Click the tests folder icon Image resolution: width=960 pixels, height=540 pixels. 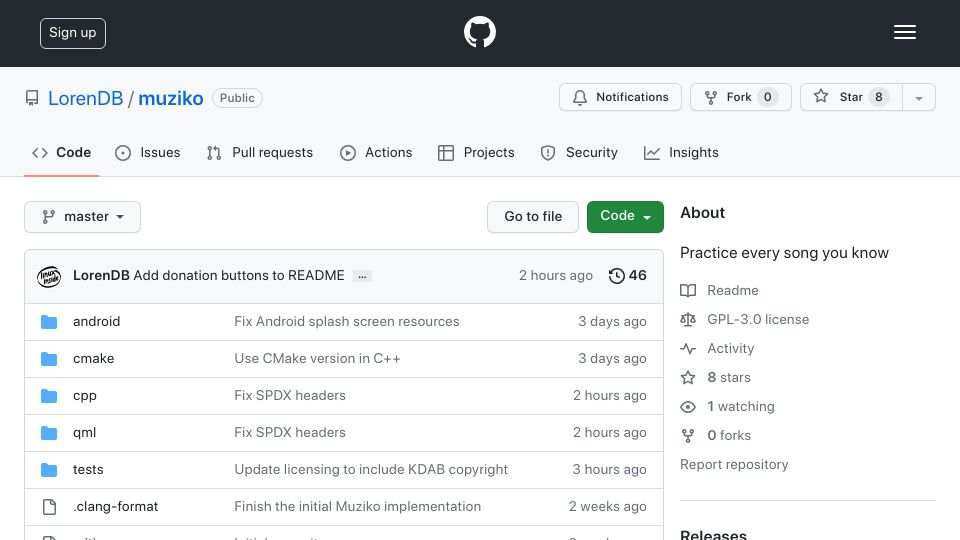[49, 470]
